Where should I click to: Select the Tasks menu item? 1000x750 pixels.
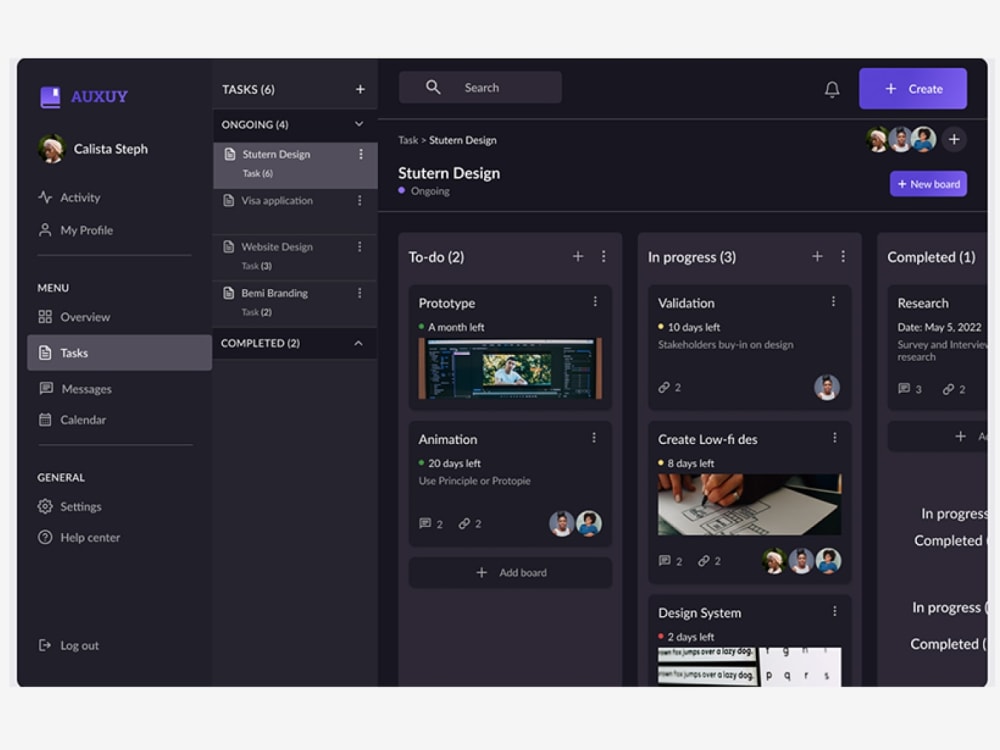(x=119, y=353)
